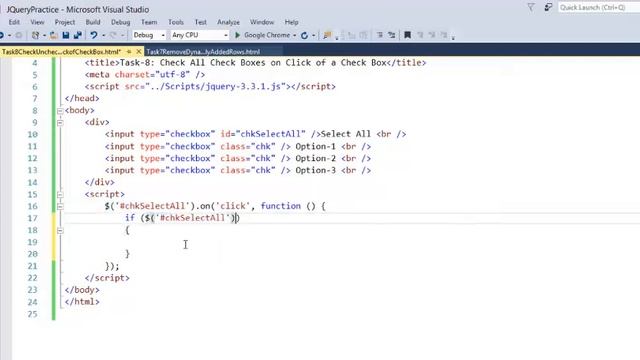This screenshot has width=640, height=360.
Task: Open the Analyze menu
Action: point(228,22)
